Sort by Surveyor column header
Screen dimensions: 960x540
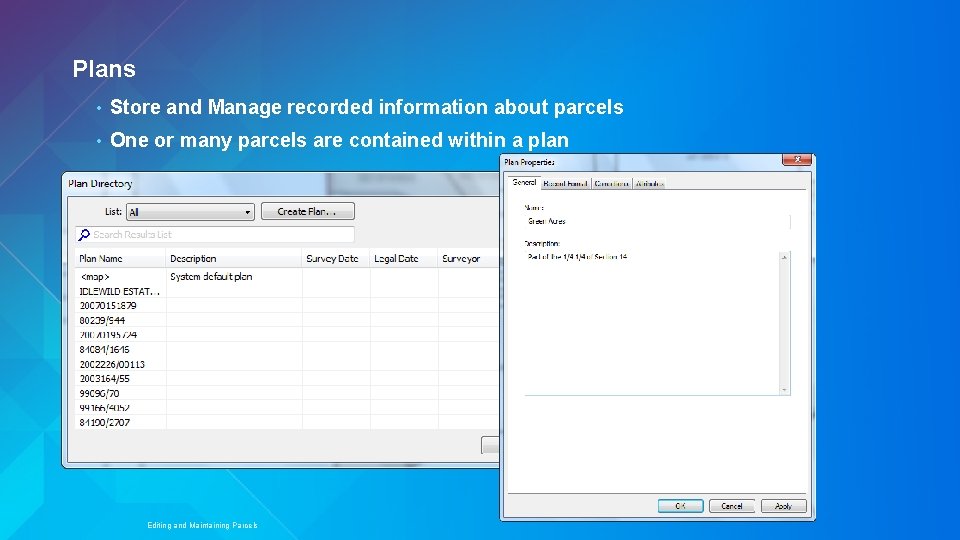468,258
